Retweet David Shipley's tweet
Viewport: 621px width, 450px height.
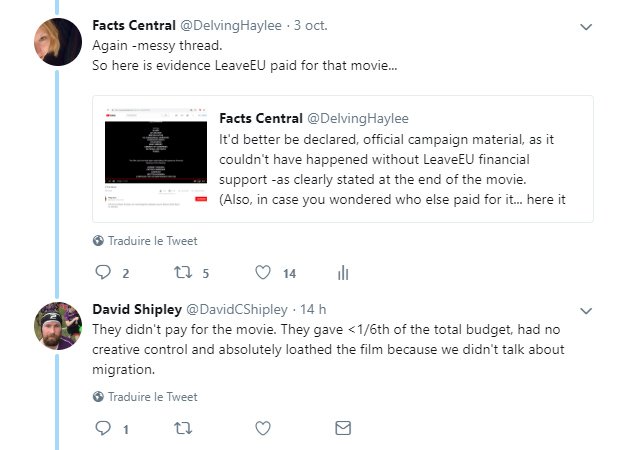183,428
